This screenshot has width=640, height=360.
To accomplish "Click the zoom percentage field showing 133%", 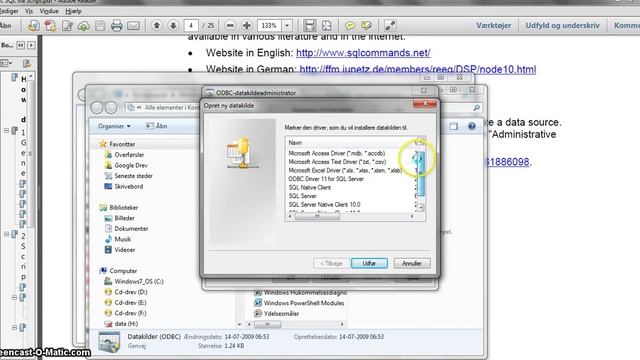I will 269,25.
